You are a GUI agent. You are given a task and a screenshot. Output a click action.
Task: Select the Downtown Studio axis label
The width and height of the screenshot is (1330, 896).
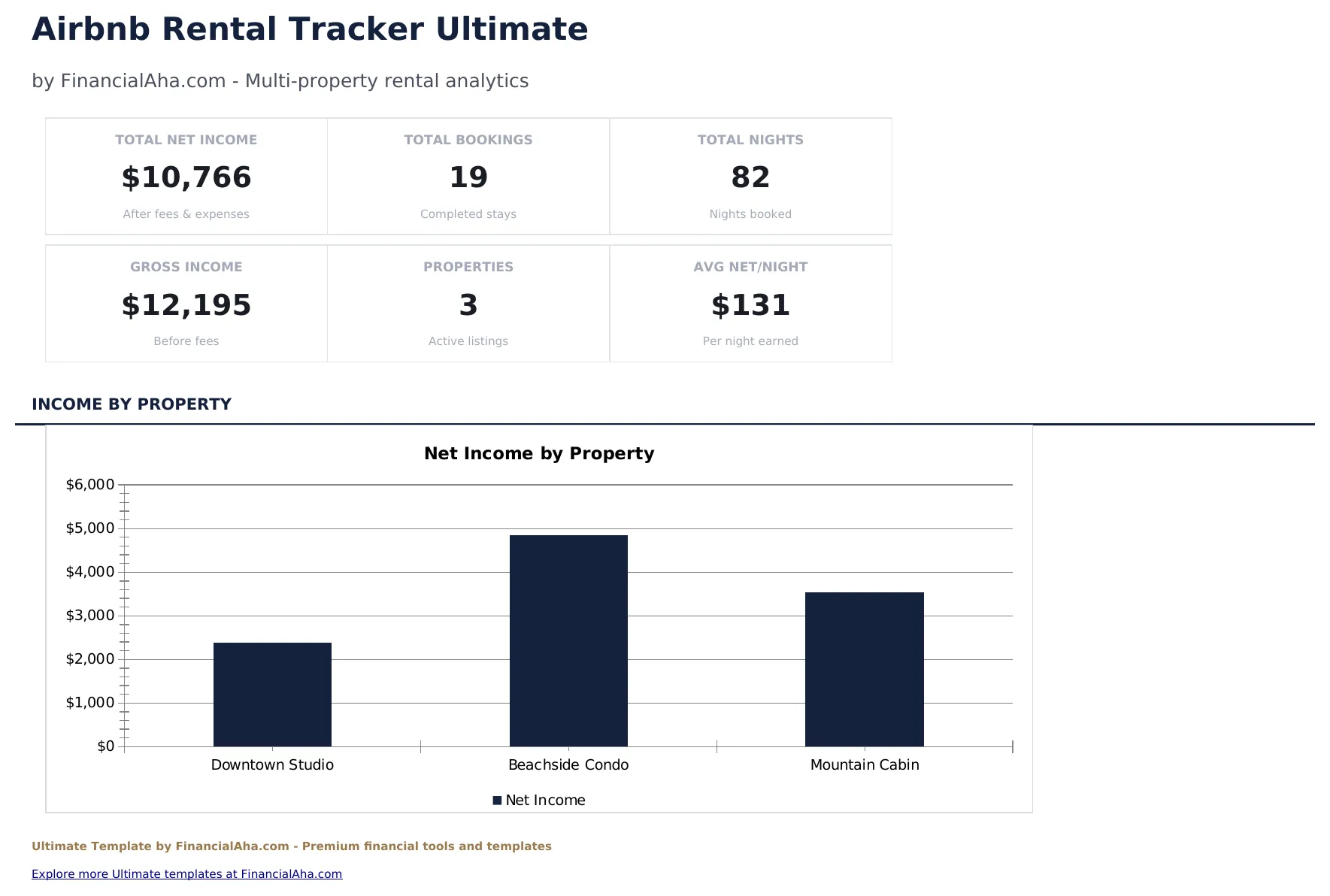[272, 764]
